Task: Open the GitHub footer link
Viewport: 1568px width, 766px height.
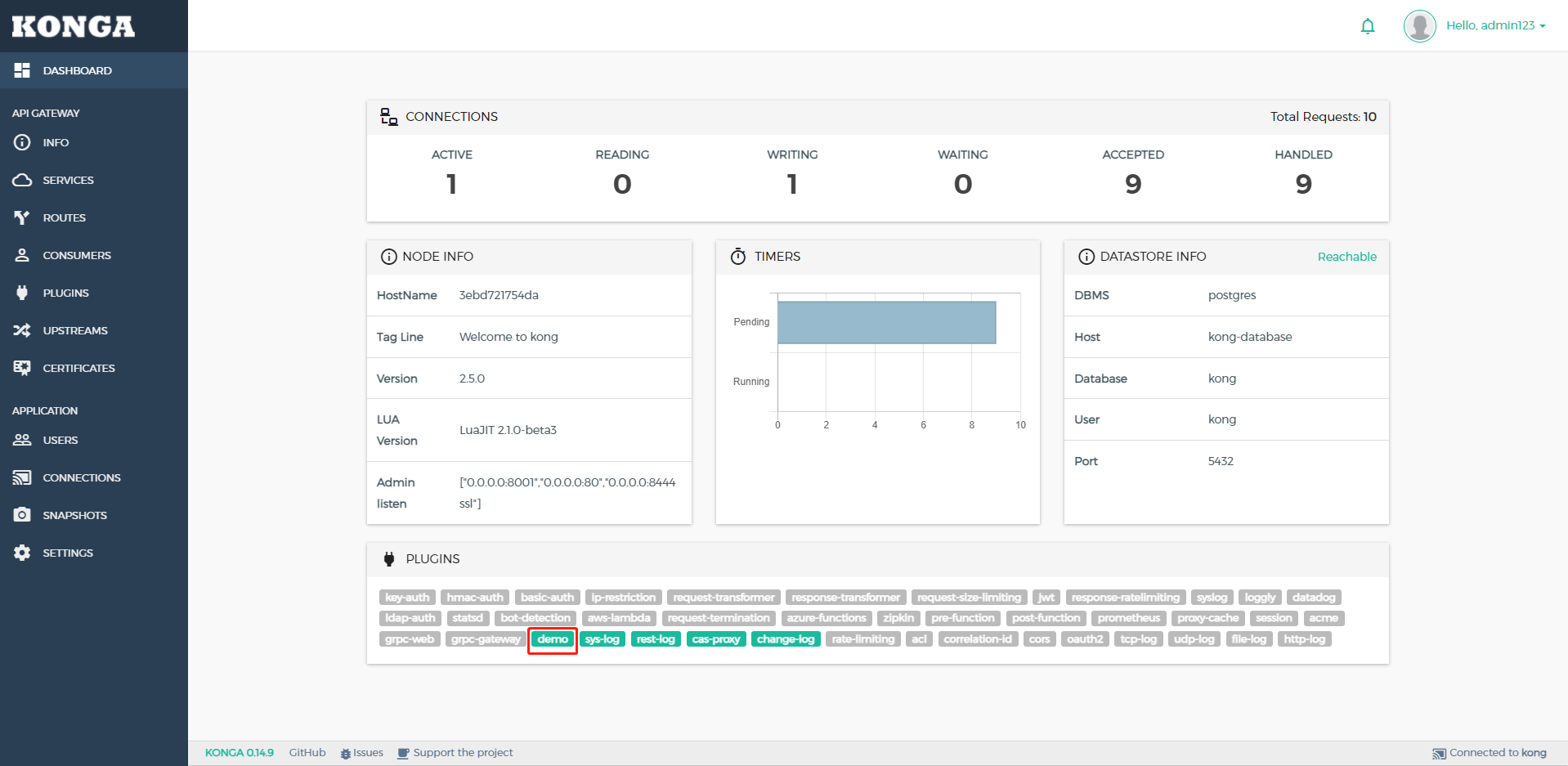Action: pos(307,753)
